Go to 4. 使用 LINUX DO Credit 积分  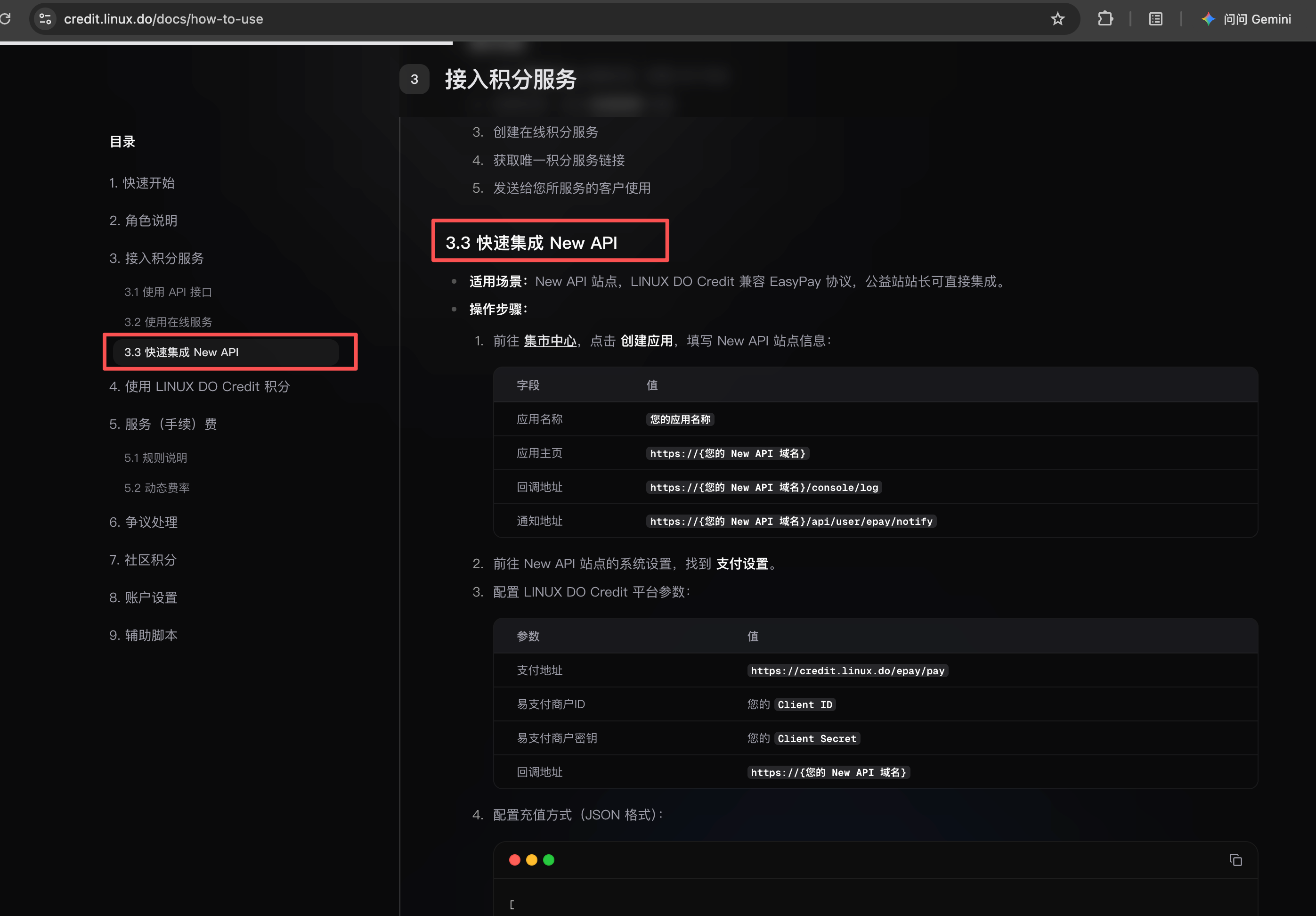(x=199, y=386)
